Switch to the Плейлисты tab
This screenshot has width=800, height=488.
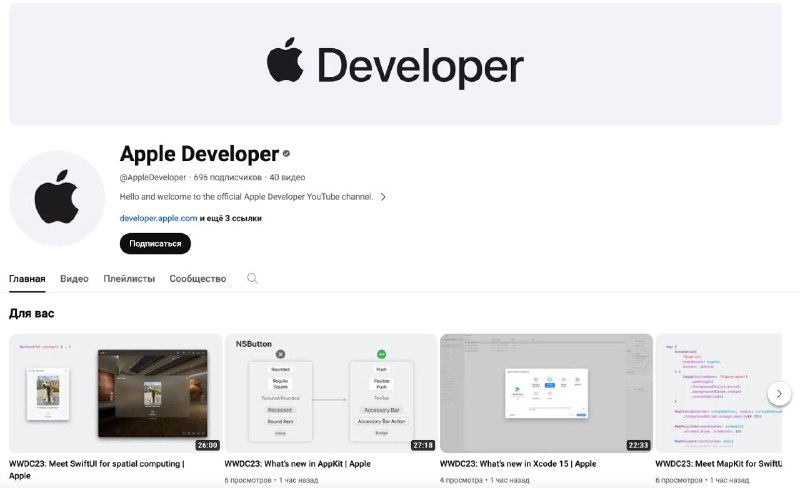pyautogui.click(x=129, y=279)
